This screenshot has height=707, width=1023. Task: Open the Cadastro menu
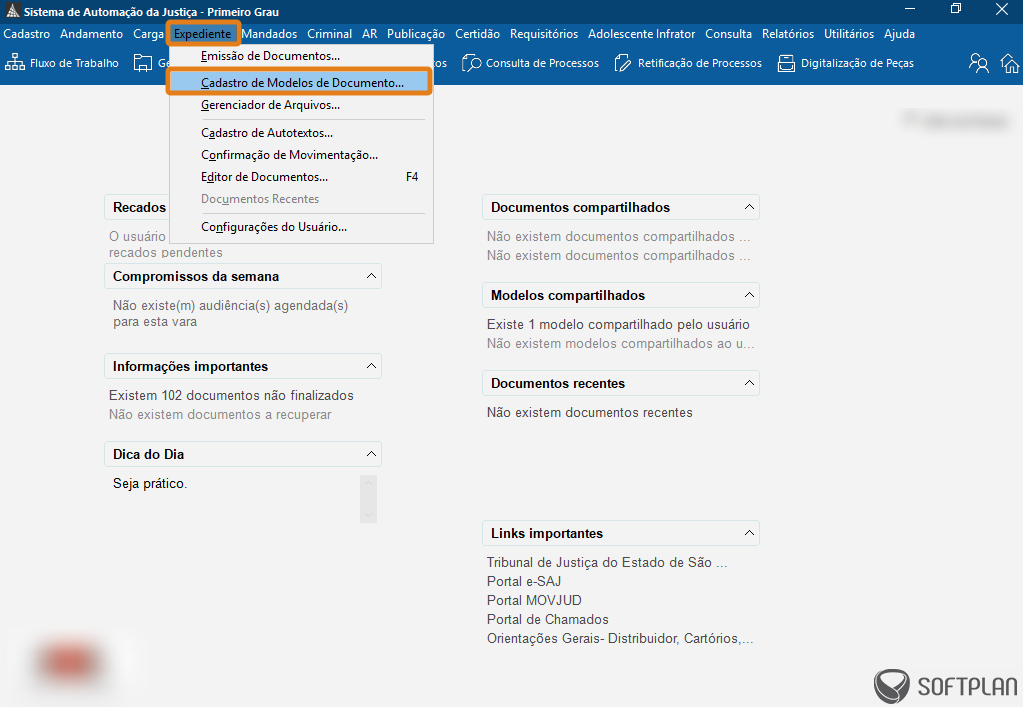pyautogui.click(x=27, y=34)
